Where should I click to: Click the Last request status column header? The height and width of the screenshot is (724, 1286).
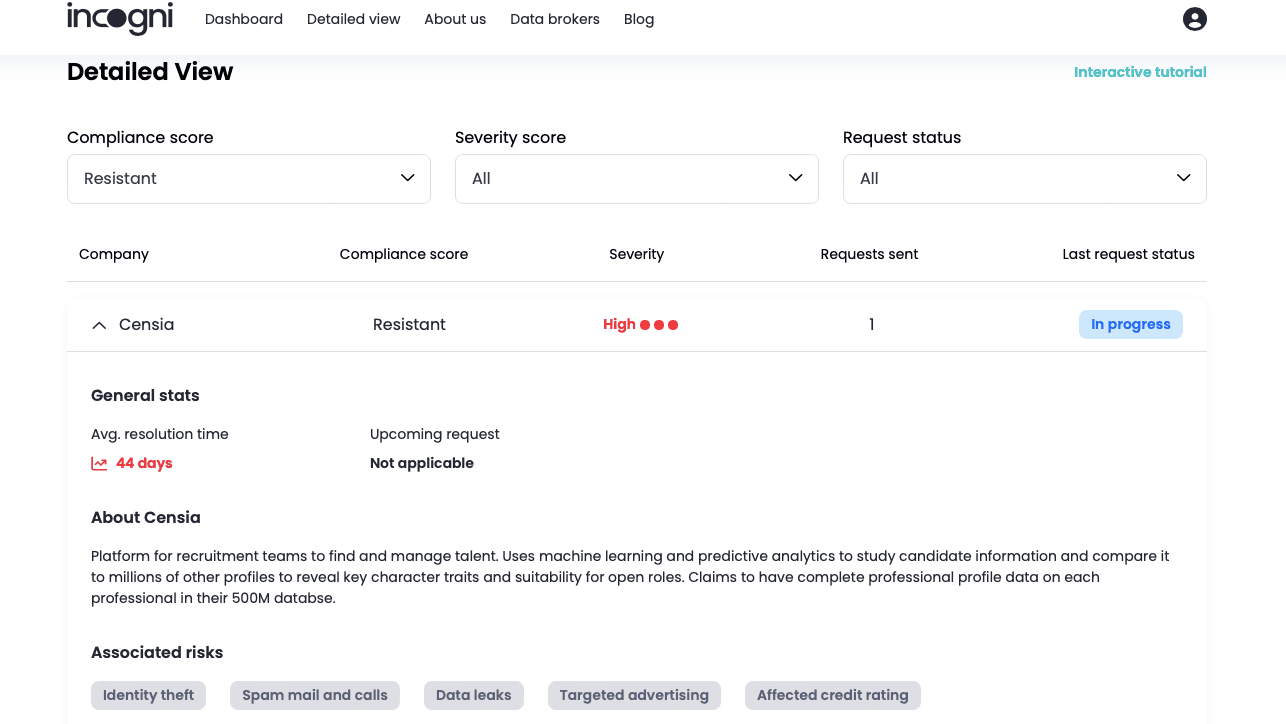pos(1129,254)
